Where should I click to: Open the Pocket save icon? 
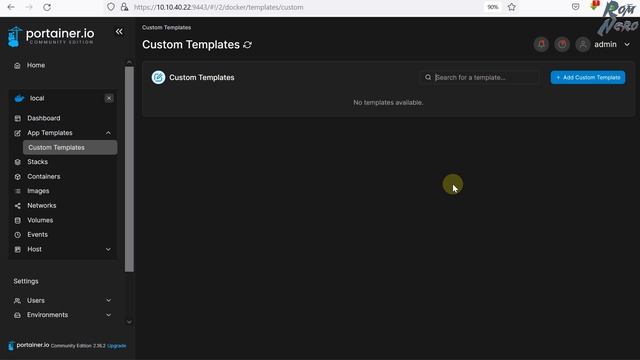[x=576, y=7]
